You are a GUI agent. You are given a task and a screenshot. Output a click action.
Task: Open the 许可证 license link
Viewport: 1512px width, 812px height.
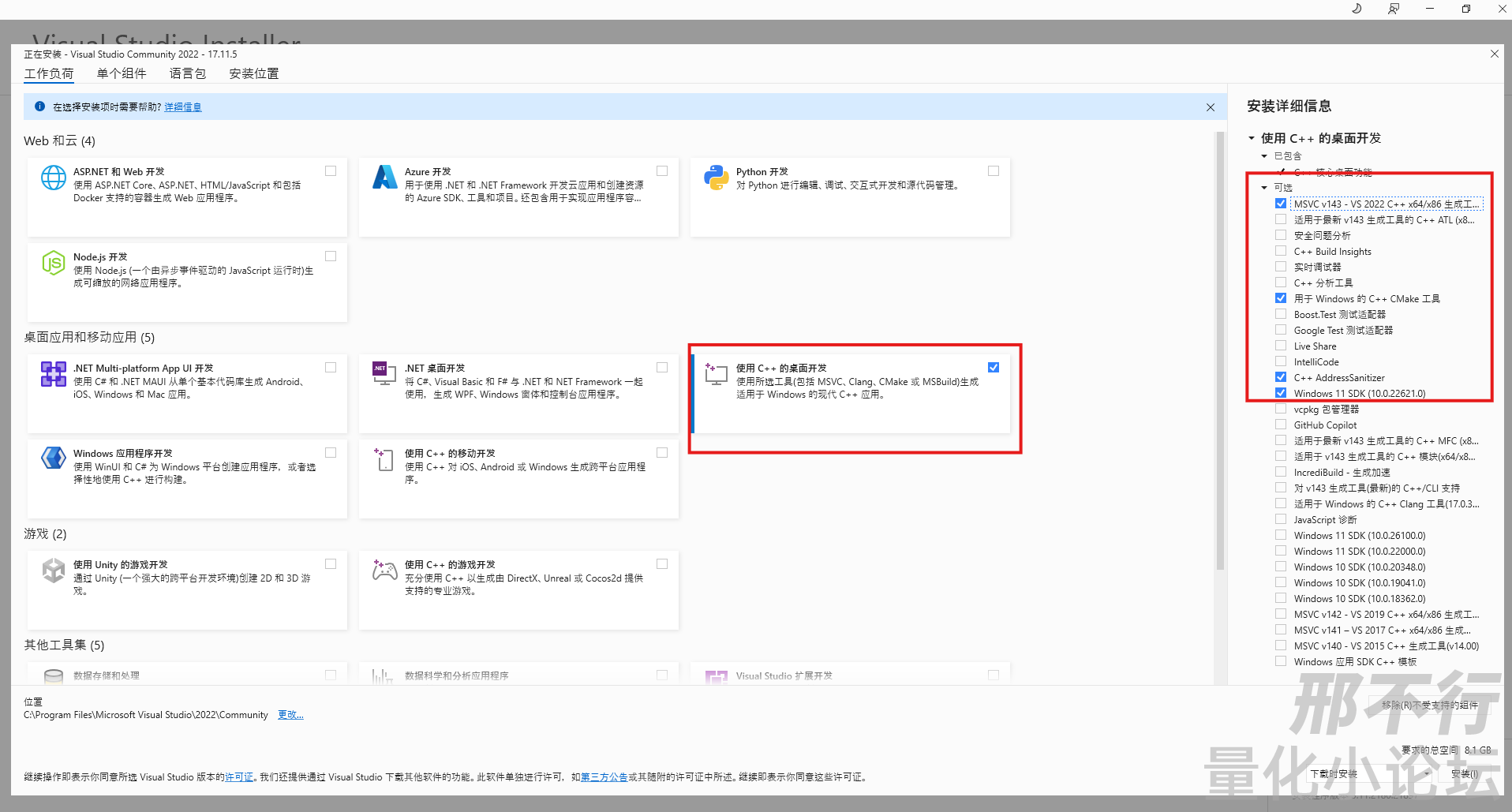tap(239, 777)
